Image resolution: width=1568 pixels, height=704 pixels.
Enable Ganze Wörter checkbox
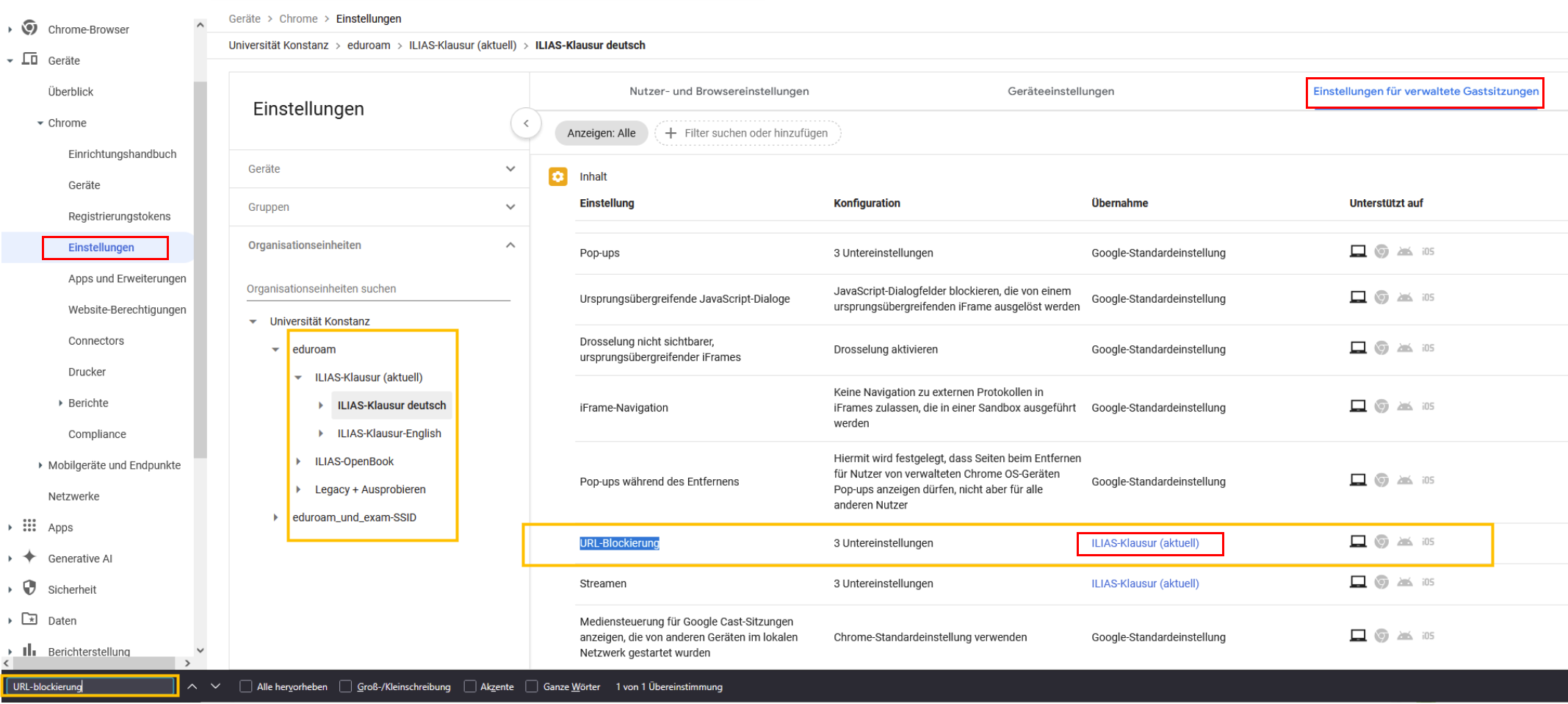click(532, 686)
